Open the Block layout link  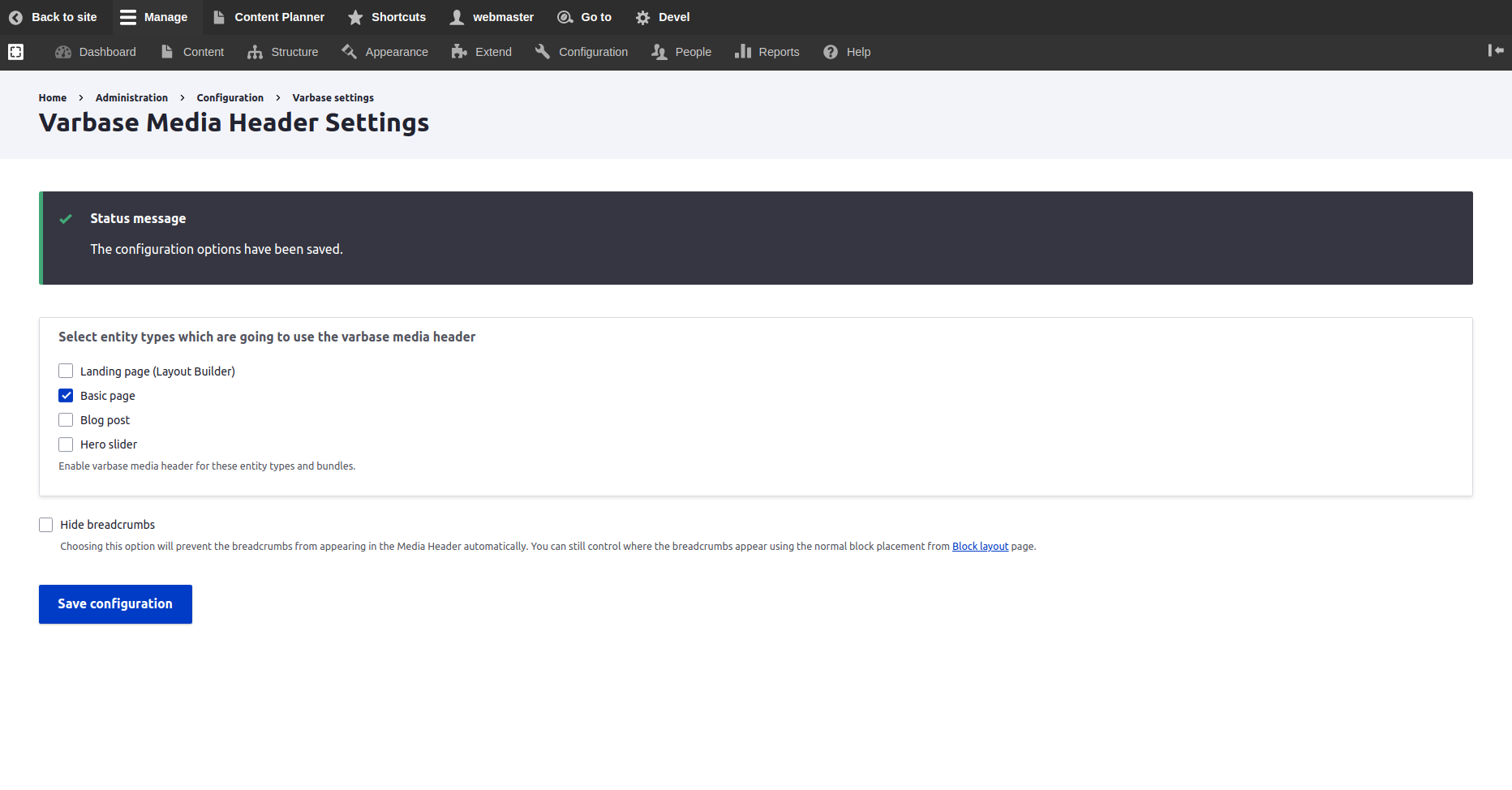point(980,547)
